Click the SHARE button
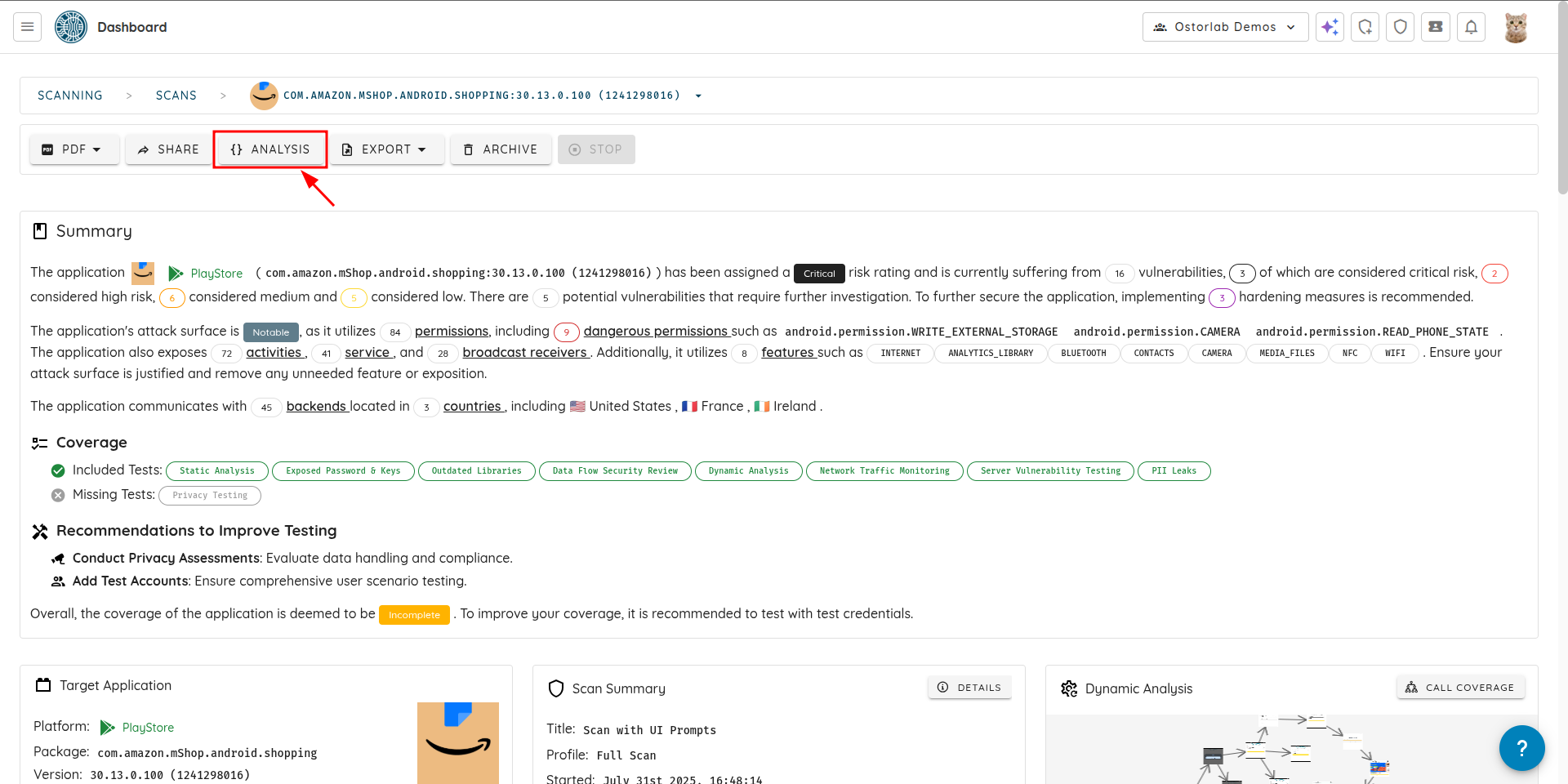Image resolution: width=1568 pixels, height=784 pixels. (x=168, y=149)
